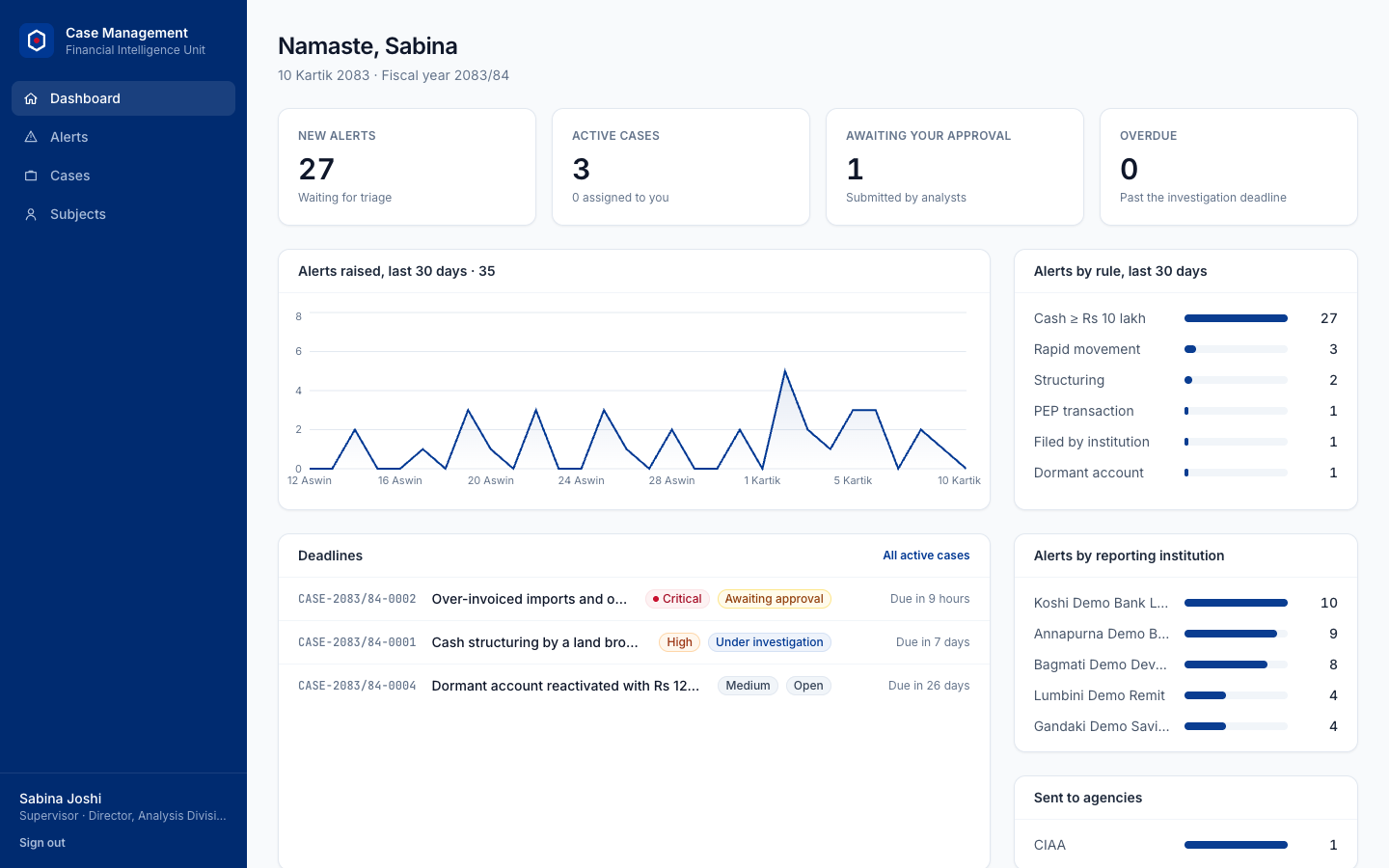This screenshot has width=1389, height=868.
Task: Open the Awaiting Your Approval card
Action: pos(955,167)
